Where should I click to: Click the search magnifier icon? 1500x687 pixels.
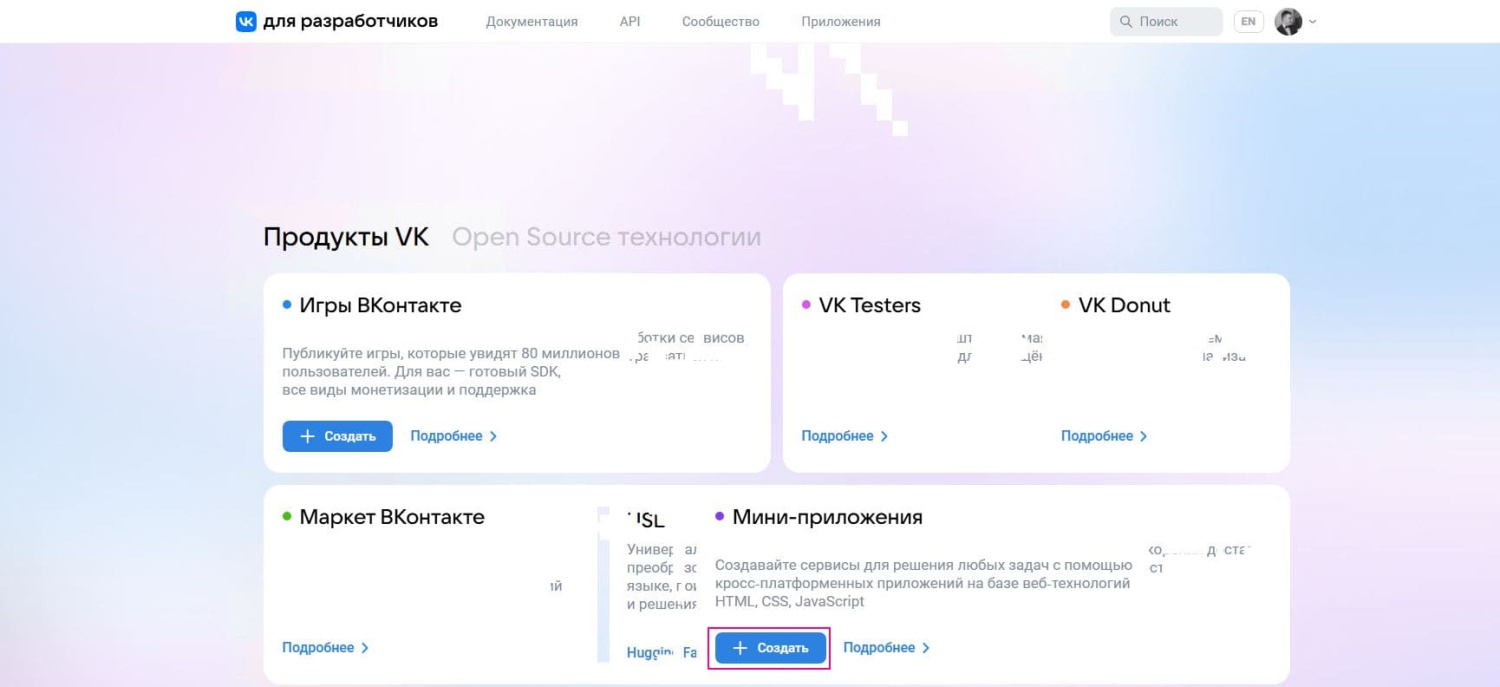click(1126, 21)
